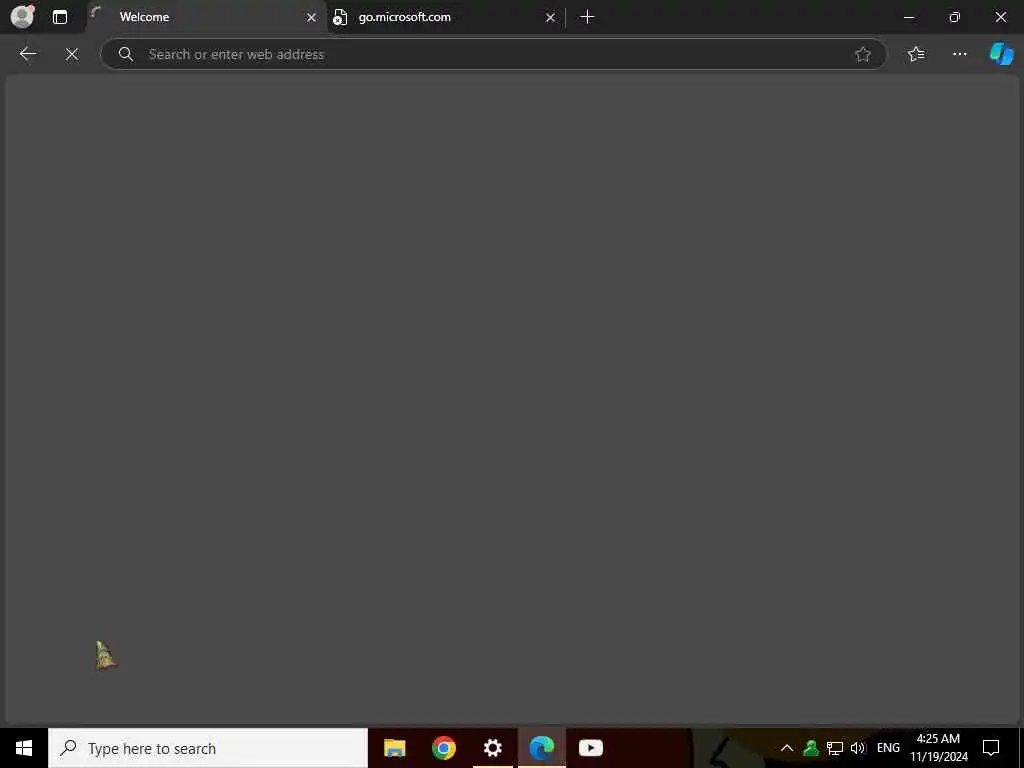Open the notification action center
This screenshot has width=1024, height=768.
coord(991,748)
